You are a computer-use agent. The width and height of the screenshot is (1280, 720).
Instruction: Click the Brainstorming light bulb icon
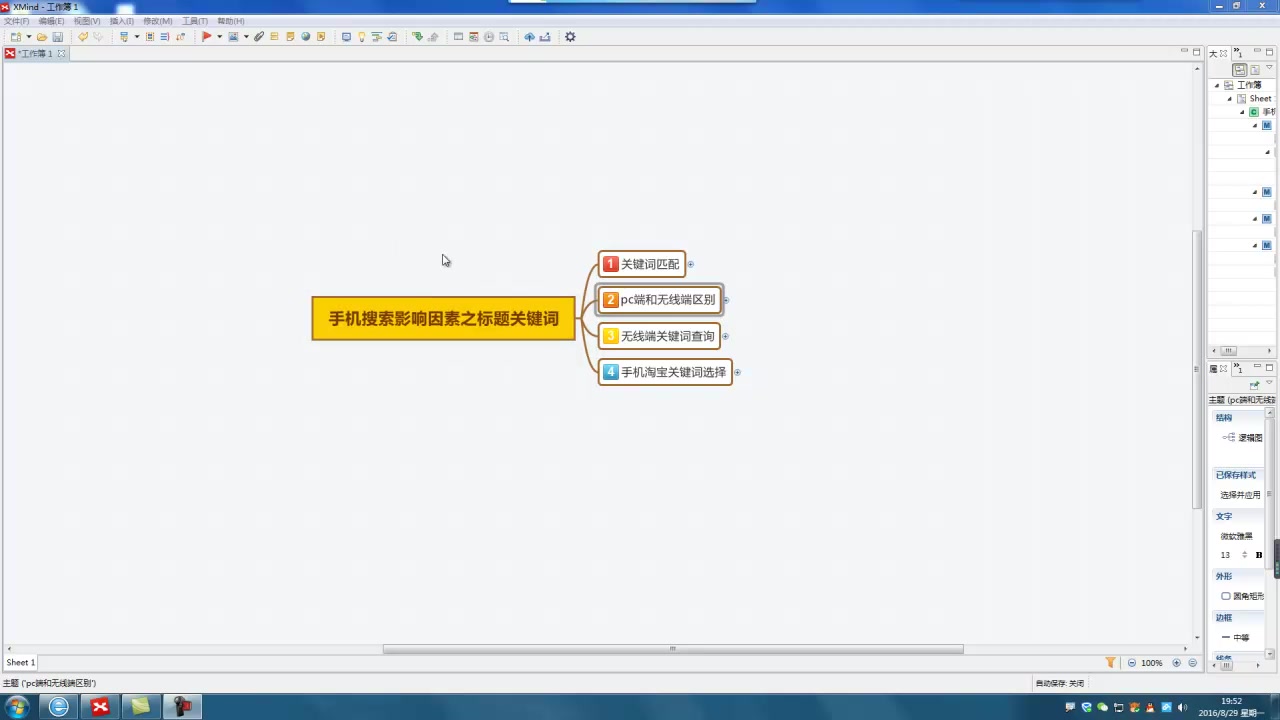pos(361,37)
